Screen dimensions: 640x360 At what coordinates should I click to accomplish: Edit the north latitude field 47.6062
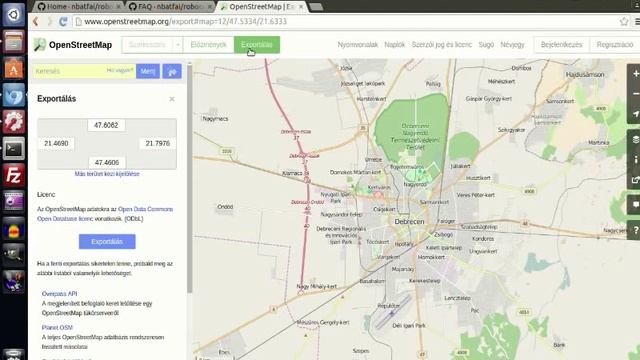tap(106, 125)
